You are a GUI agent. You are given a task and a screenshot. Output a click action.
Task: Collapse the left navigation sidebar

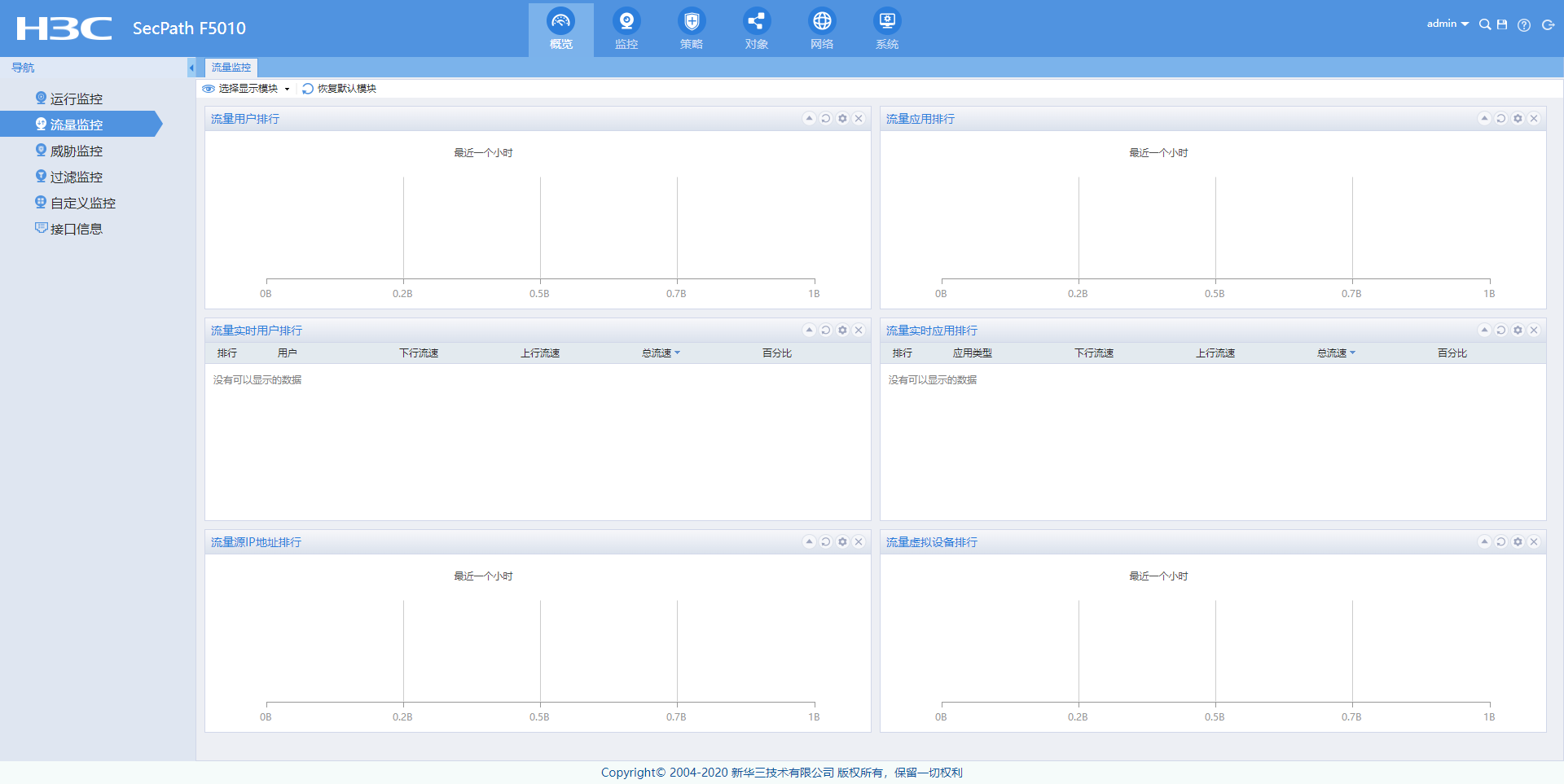pos(191,68)
